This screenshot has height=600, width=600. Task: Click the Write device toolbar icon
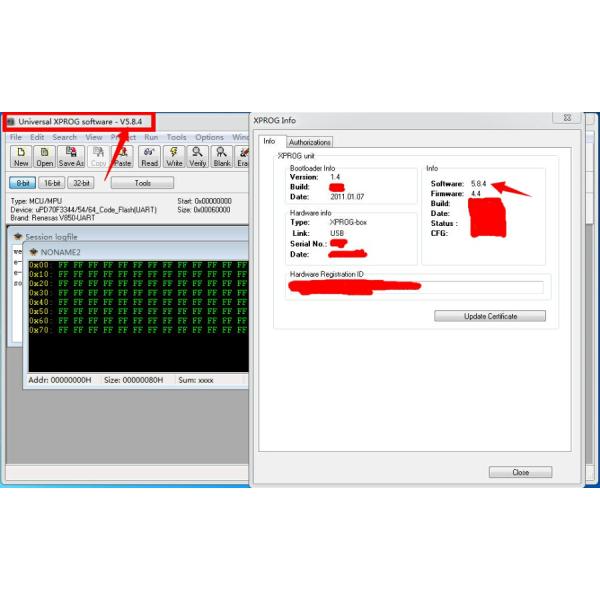pyautogui.click(x=174, y=155)
